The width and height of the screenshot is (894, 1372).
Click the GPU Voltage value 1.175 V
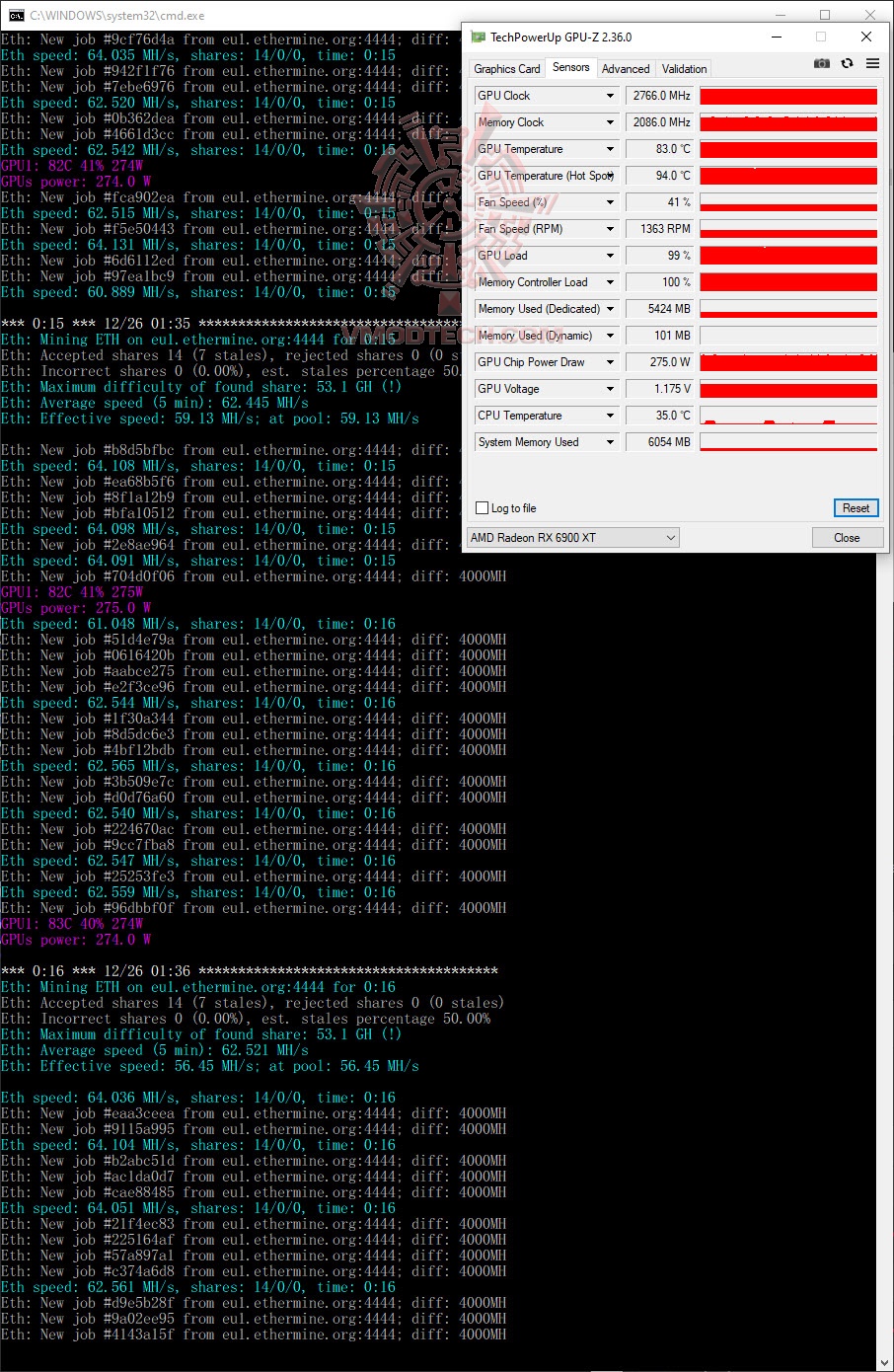click(660, 389)
